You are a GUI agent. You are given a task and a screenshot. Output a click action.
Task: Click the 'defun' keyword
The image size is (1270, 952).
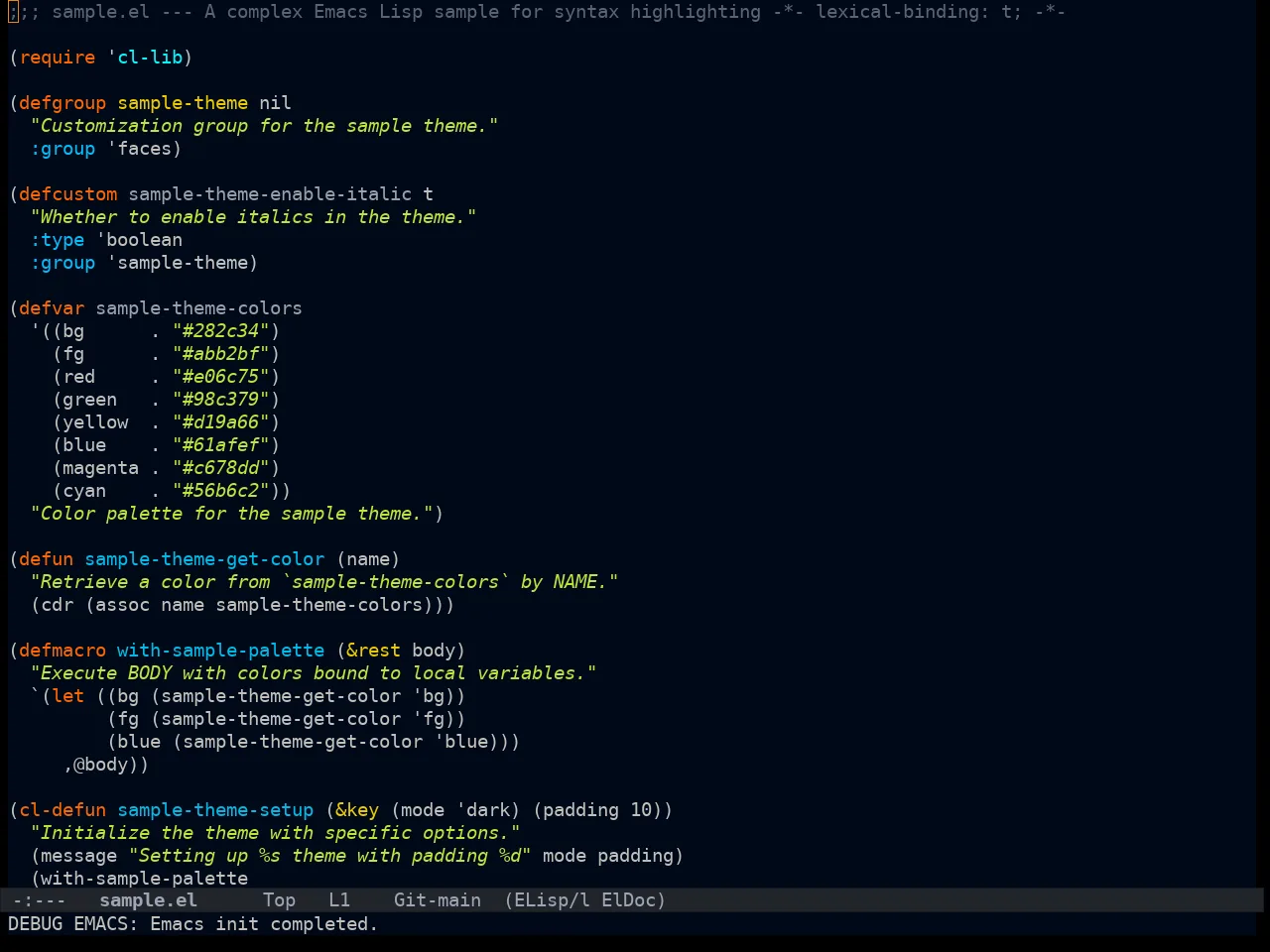point(47,559)
